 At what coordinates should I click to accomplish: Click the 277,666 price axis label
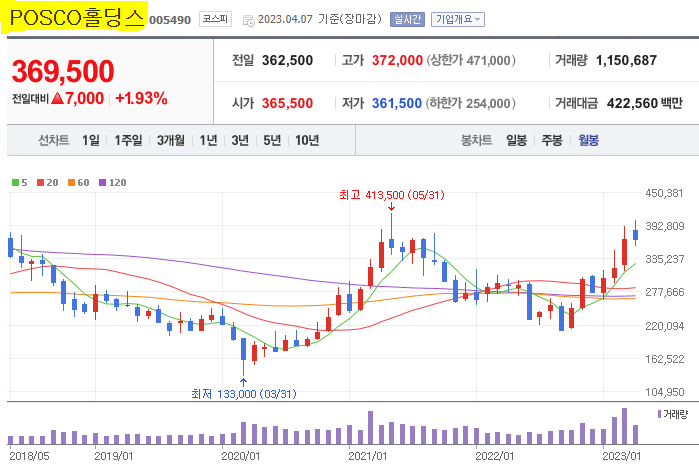(x=664, y=292)
